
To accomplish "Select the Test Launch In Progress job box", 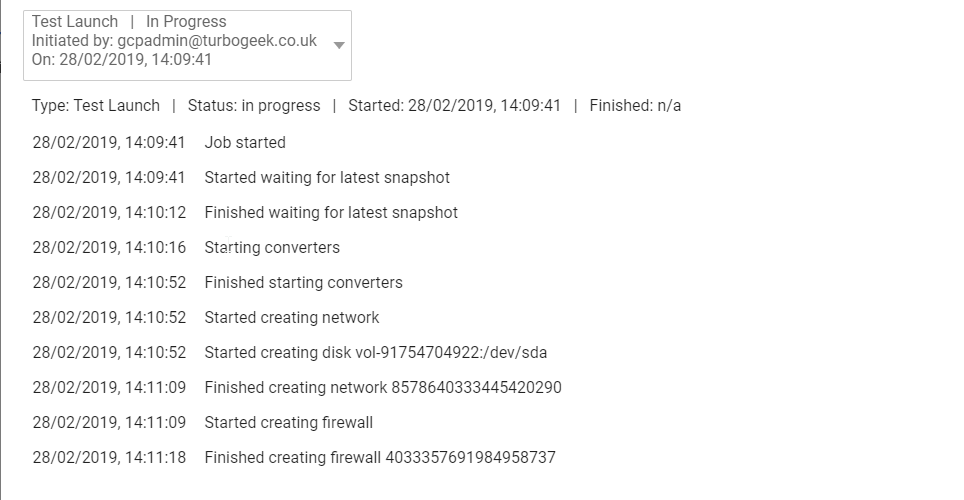I will (188, 46).
